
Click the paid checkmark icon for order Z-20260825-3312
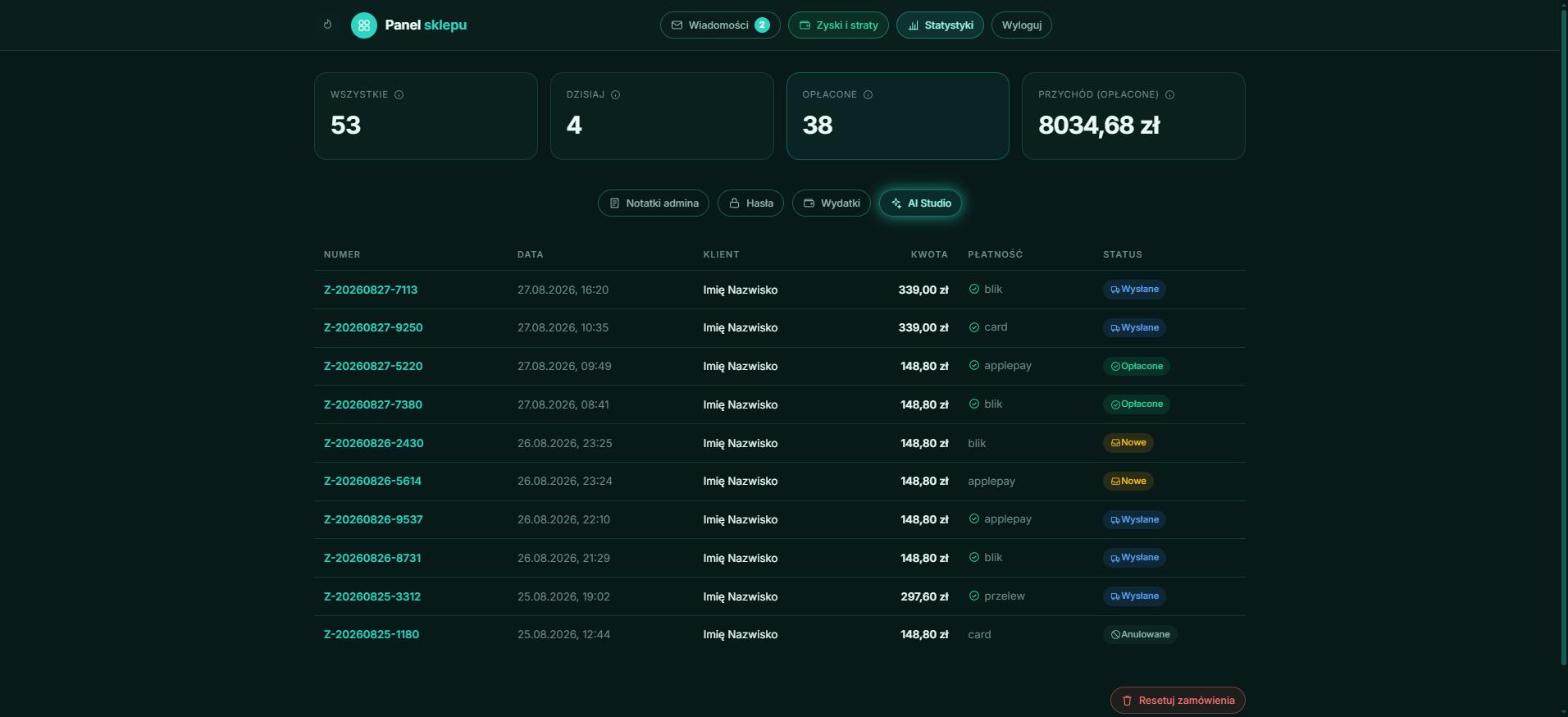point(973,596)
